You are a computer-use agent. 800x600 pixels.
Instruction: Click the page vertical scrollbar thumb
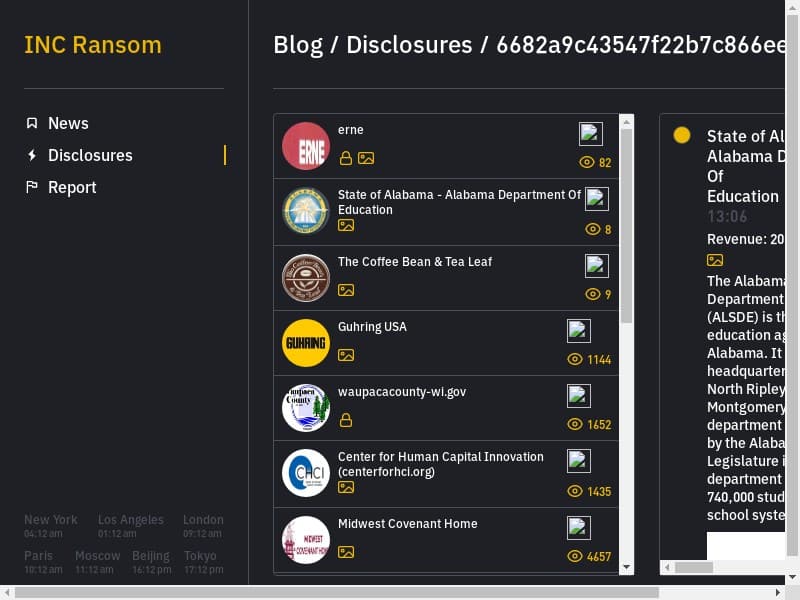[792, 285]
